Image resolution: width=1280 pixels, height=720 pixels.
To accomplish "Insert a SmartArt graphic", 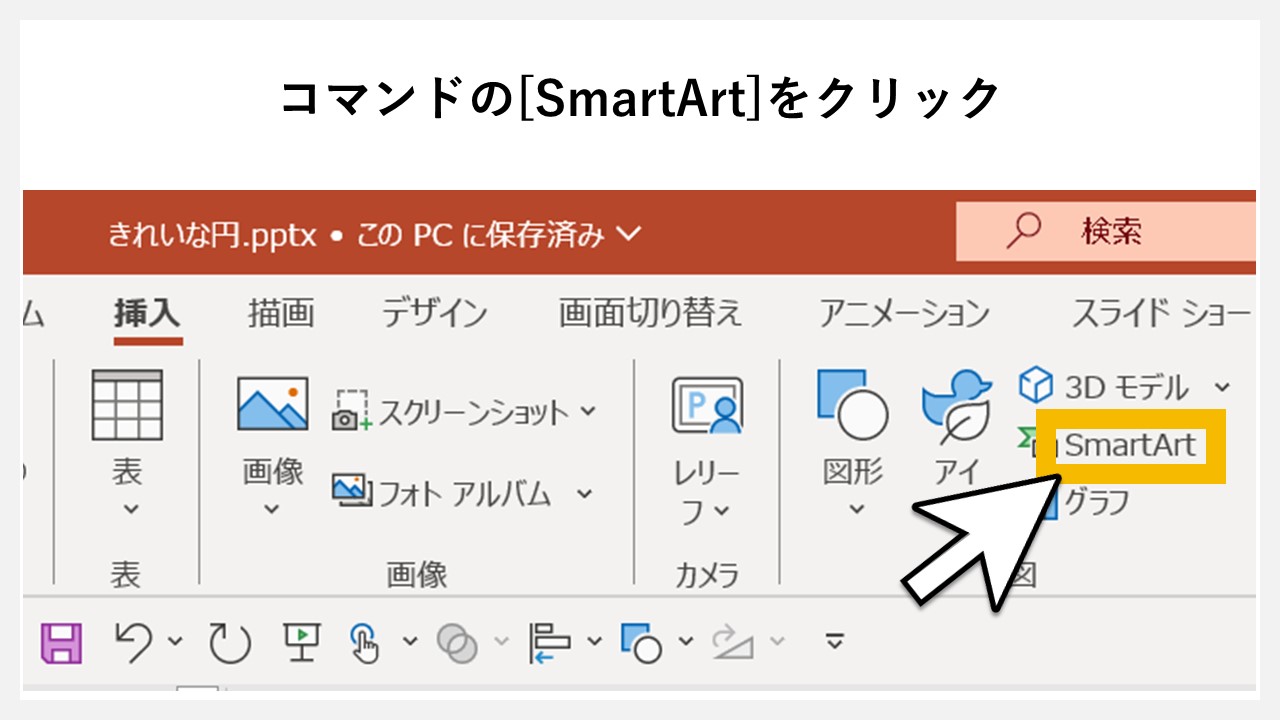I will 1129,446.
